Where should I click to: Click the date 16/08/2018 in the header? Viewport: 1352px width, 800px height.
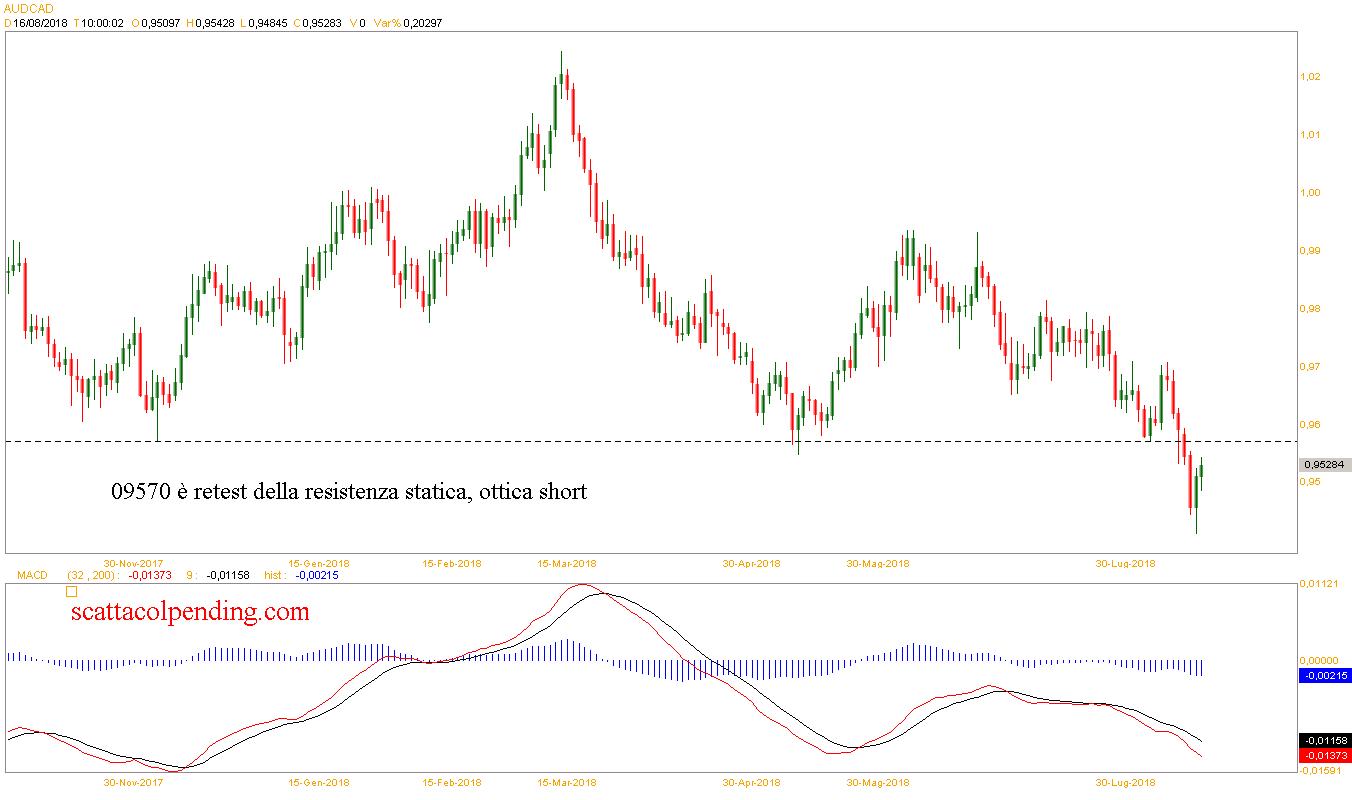41,23
